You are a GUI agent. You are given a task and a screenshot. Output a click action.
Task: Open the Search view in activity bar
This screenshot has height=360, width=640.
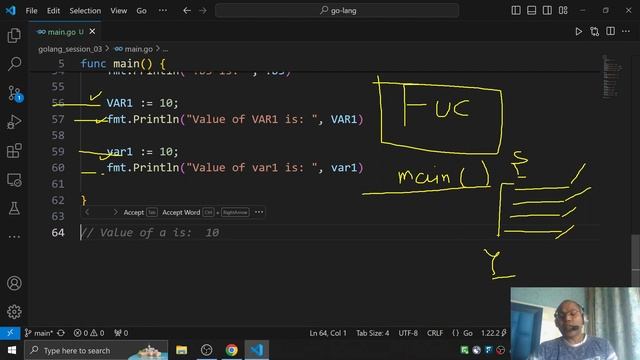pyautogui.click(x=14, y=64)
